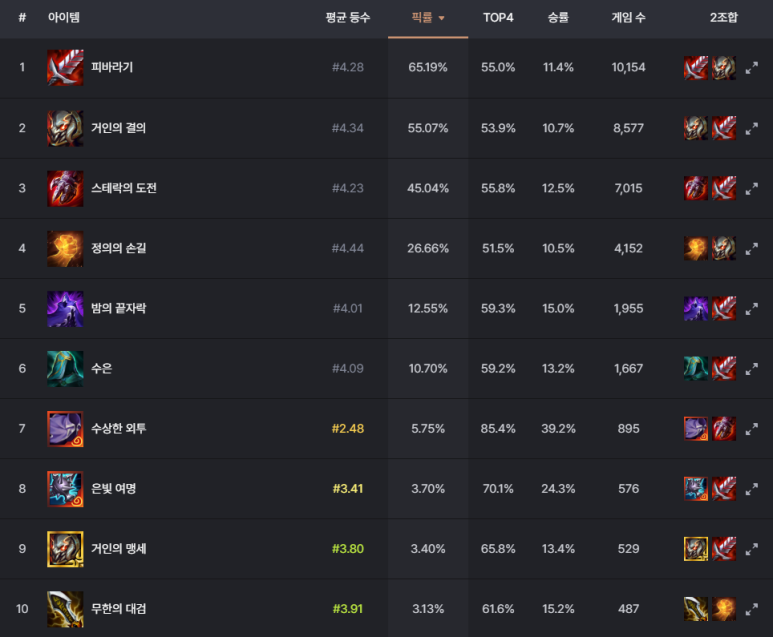This screenshot has width=773, height=637.
Task: Select the 스테락의 도전 item icon
Action: coord(65,188)
